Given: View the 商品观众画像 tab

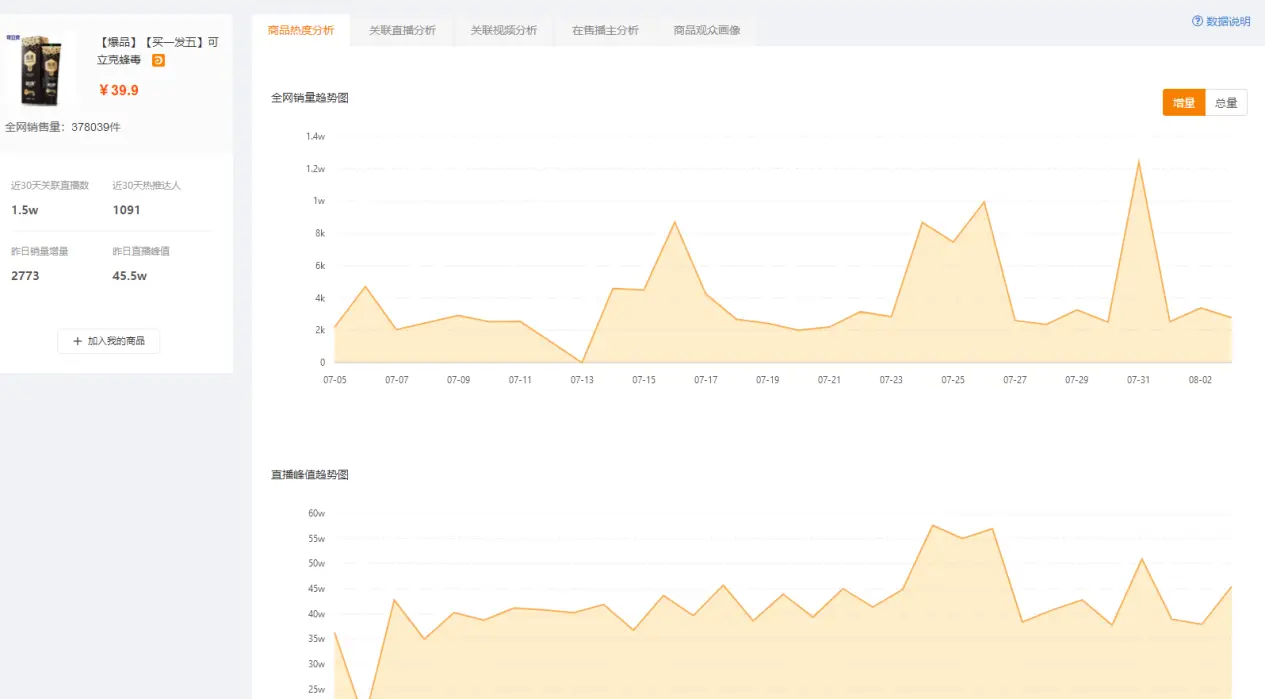Looking at the screenshot, I should (x=707, y=30).
